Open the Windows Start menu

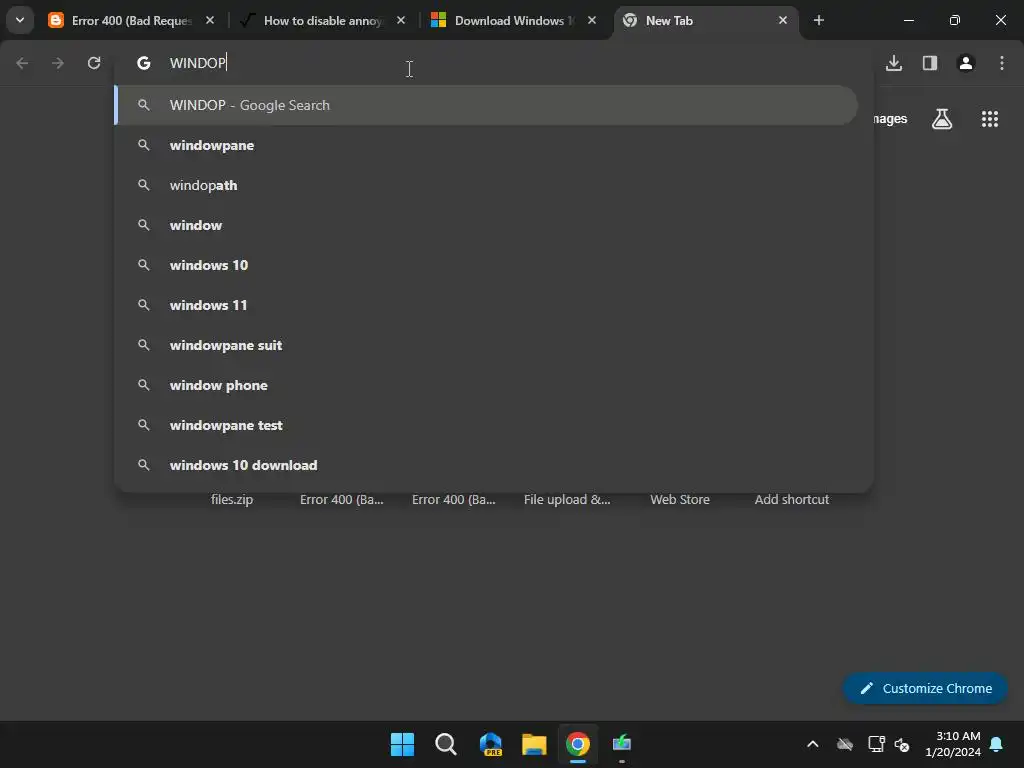pyautogui.click(x=402, y=744)
